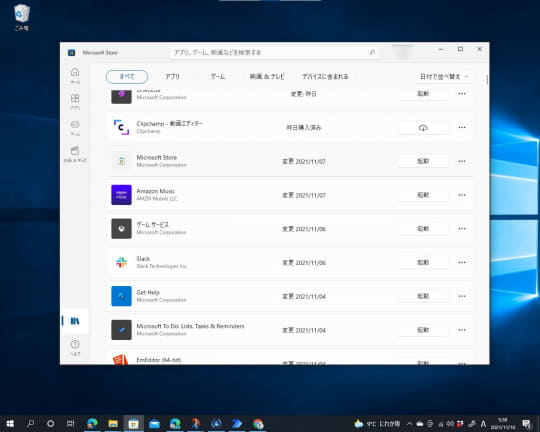Open taskbar search magnifier
The width and height of the screenshot is (540, 432).
pos(30,423)
